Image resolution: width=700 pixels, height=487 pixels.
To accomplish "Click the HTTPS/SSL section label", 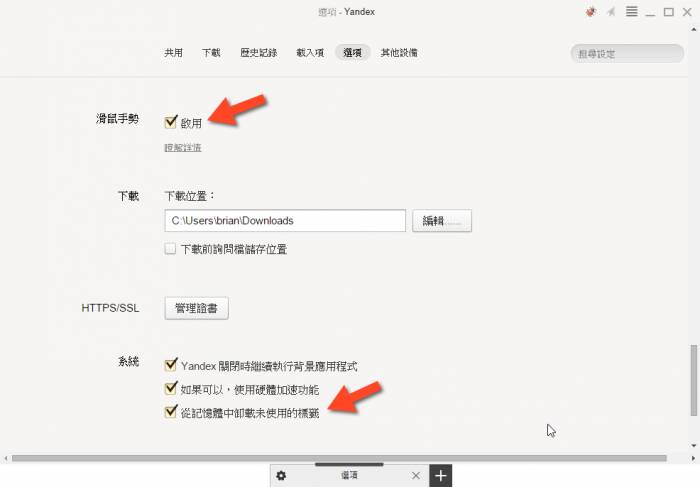I will point(110,308).
